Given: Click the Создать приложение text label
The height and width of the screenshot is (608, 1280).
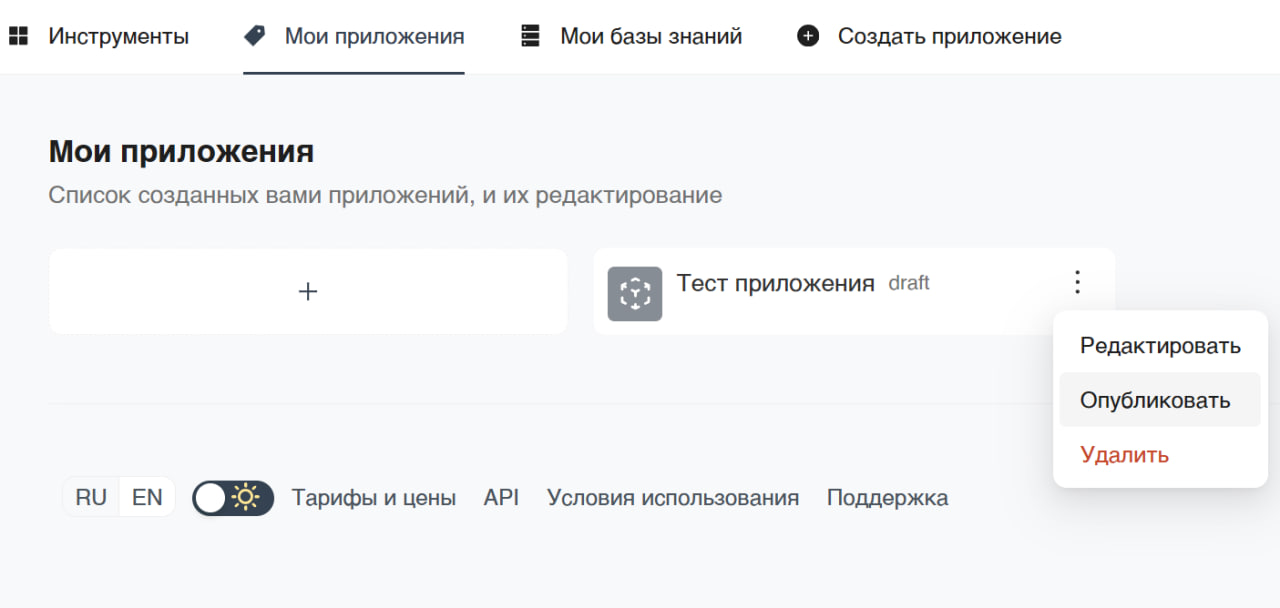Looking at the screenshot, I should point(949,37).
